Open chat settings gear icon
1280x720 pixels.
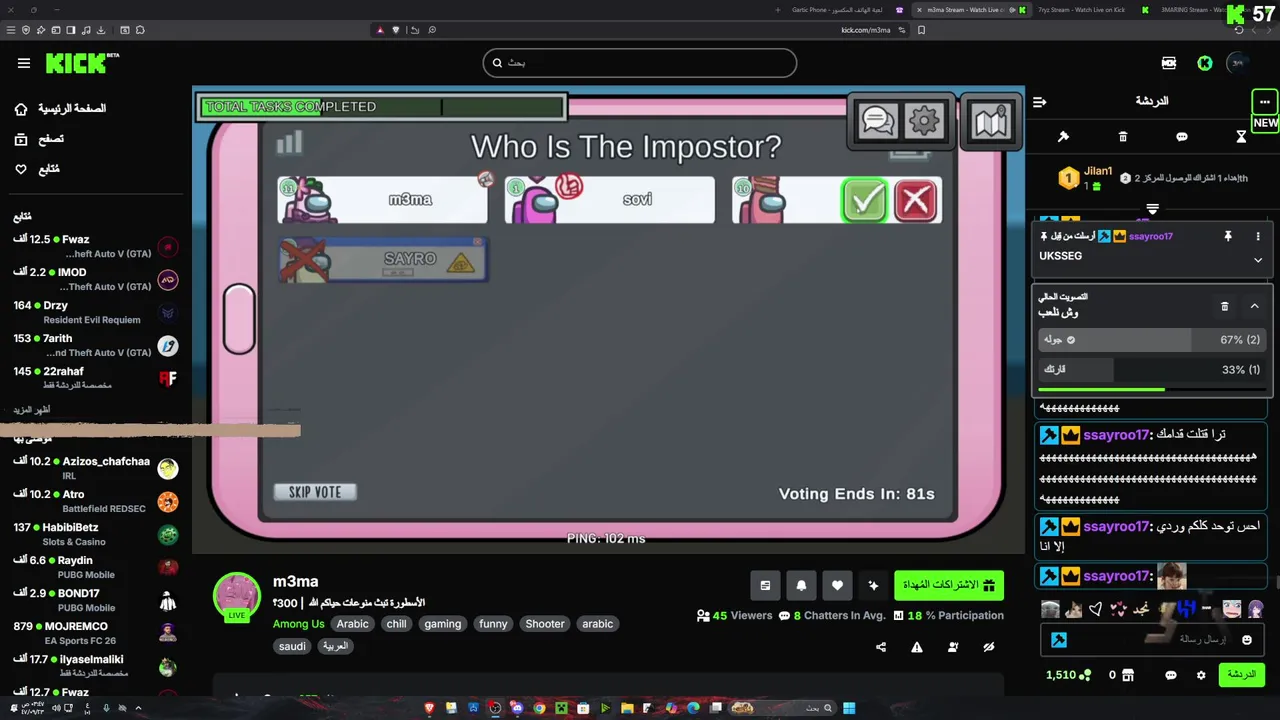coord(1201,675)
